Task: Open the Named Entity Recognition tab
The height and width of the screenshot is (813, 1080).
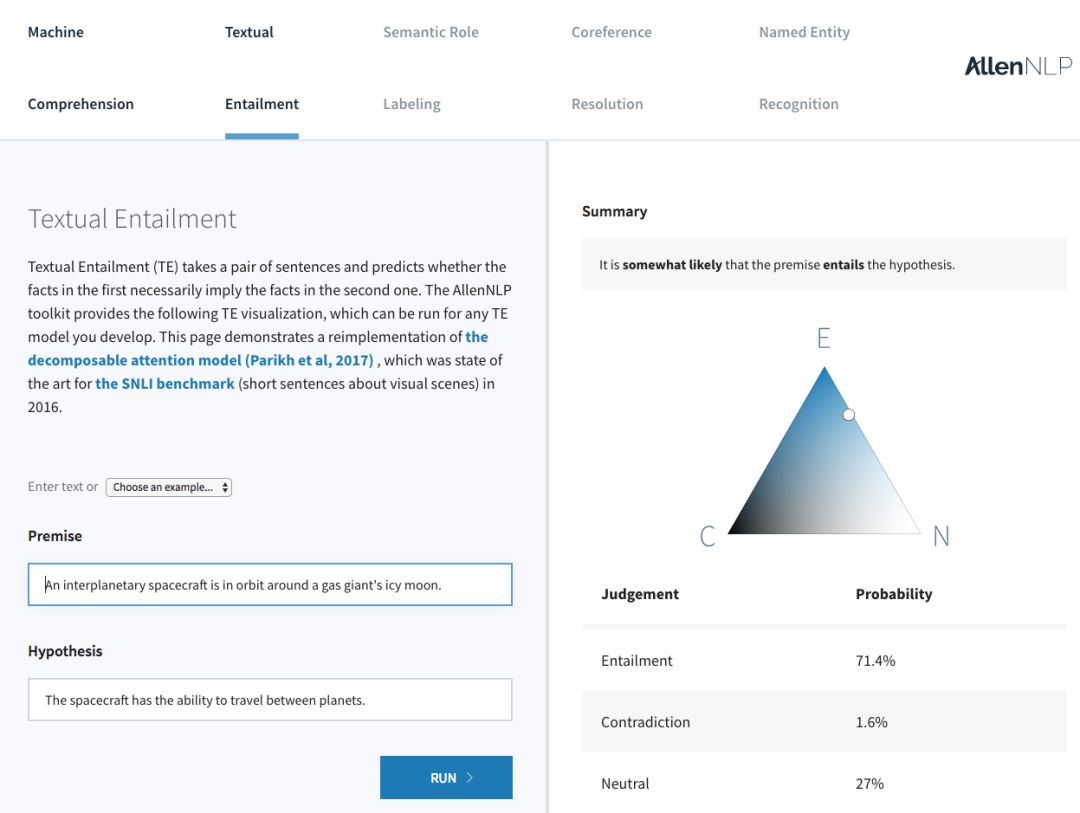Action: tap(804, 68)
